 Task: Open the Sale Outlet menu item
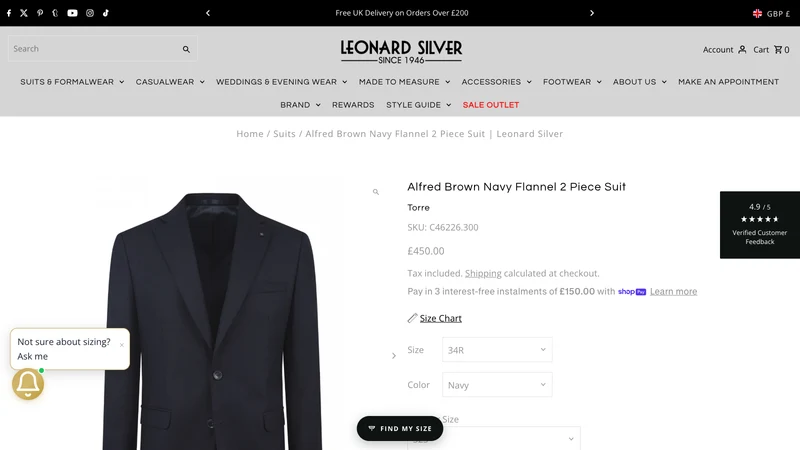[x=491, y=105]
